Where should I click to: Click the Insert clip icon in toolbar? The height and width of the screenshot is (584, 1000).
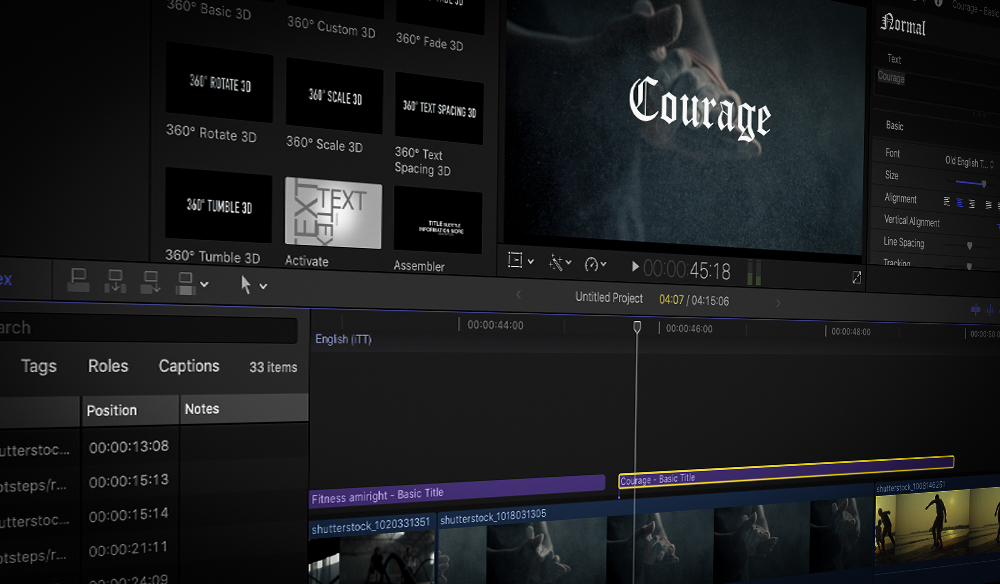(x=114, y=283)
